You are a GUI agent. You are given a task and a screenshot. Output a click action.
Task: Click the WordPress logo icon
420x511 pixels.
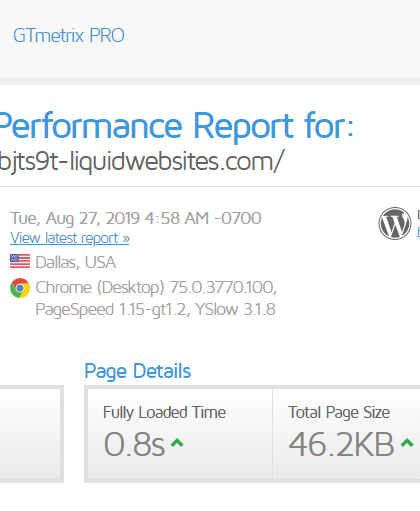point(395,223)
